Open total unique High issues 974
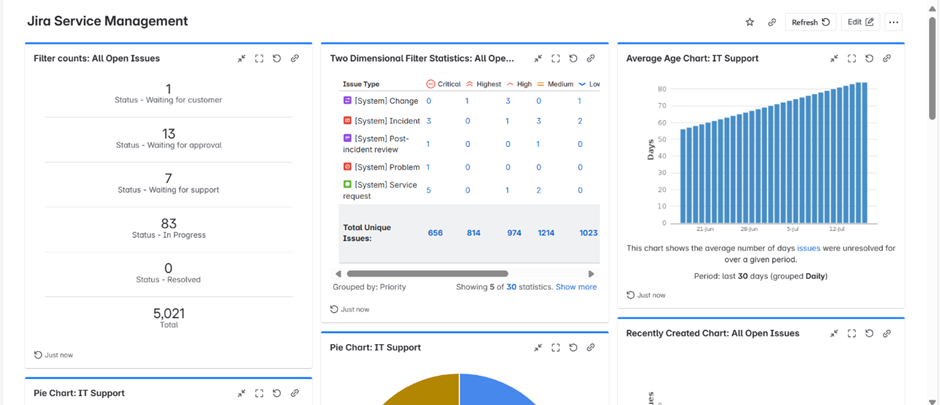The height and width of the screenshot is (405, 940). [514, 232]
